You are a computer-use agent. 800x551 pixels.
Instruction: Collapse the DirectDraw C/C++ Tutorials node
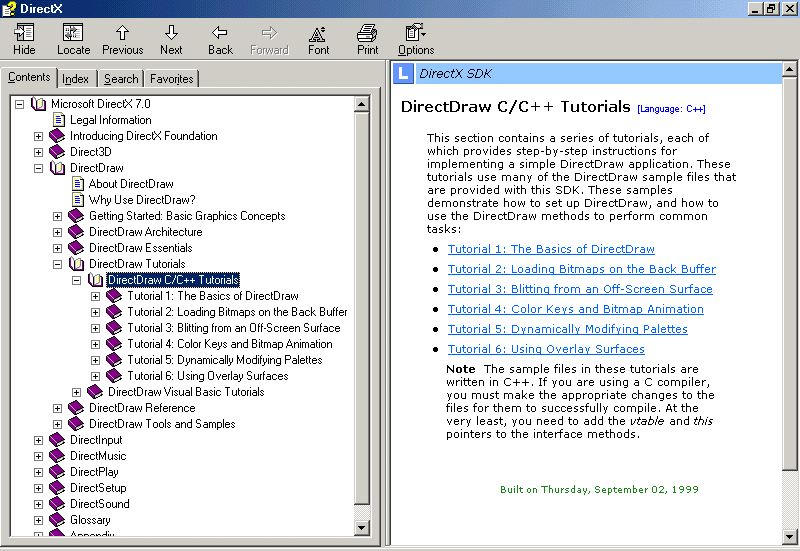tap(77, 280)
